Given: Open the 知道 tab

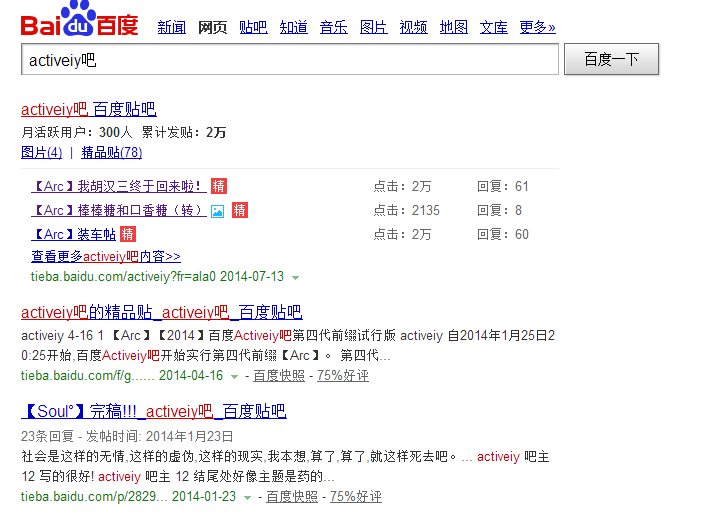Looking at the screenshot, I should pyautogui.click(x=293, y=27).
